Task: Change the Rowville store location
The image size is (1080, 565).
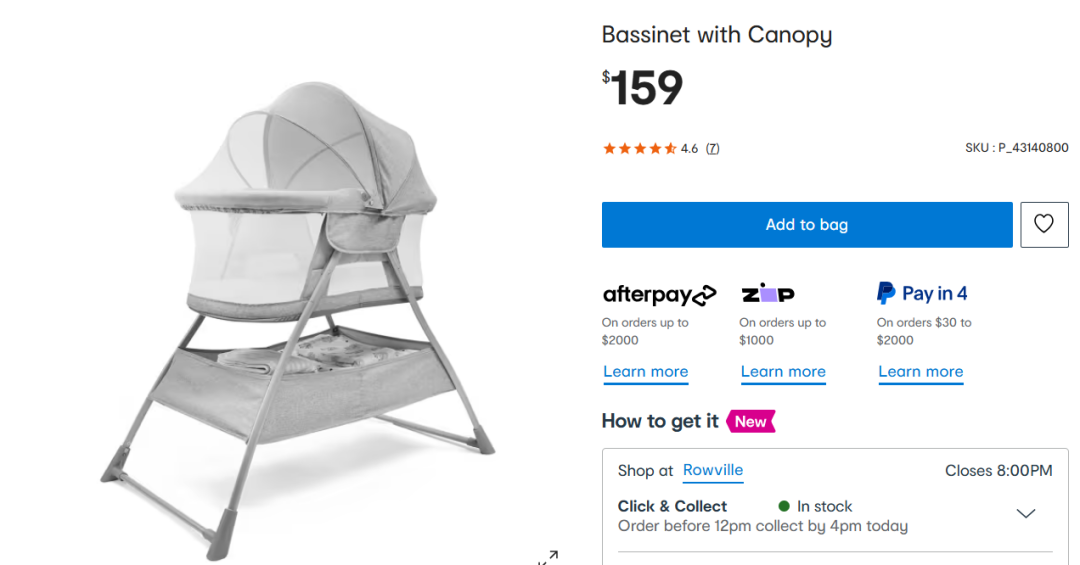Action: pyautogui.click(x=713, y=470)
